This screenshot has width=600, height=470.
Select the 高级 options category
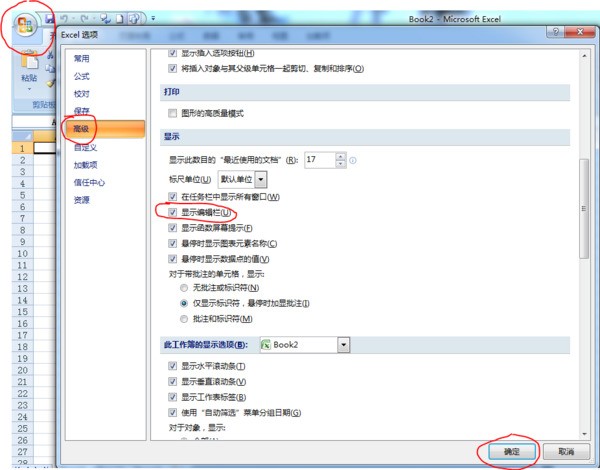(105, 129)
